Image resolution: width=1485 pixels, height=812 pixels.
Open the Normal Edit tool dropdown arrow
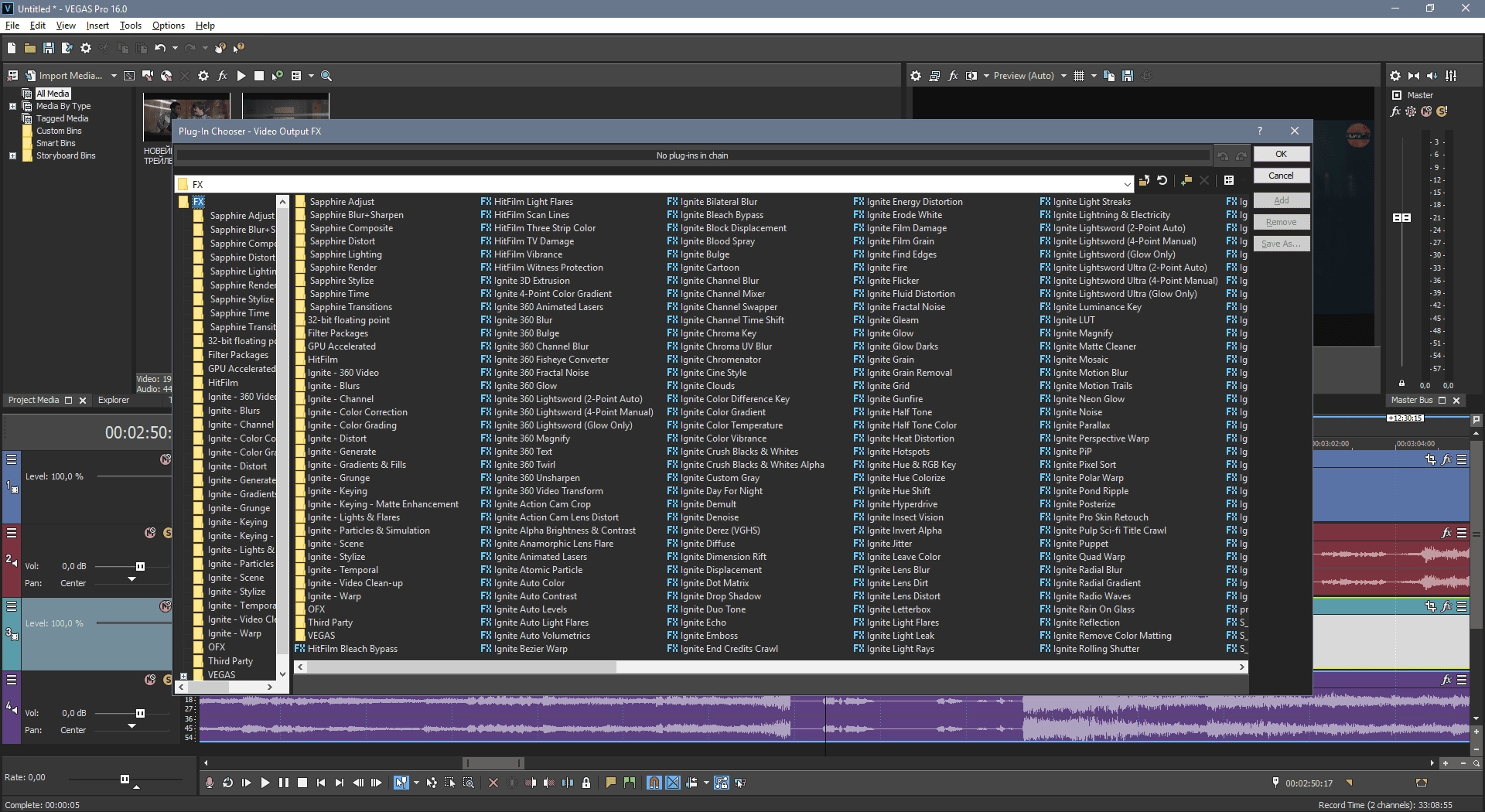click(416, 783)
